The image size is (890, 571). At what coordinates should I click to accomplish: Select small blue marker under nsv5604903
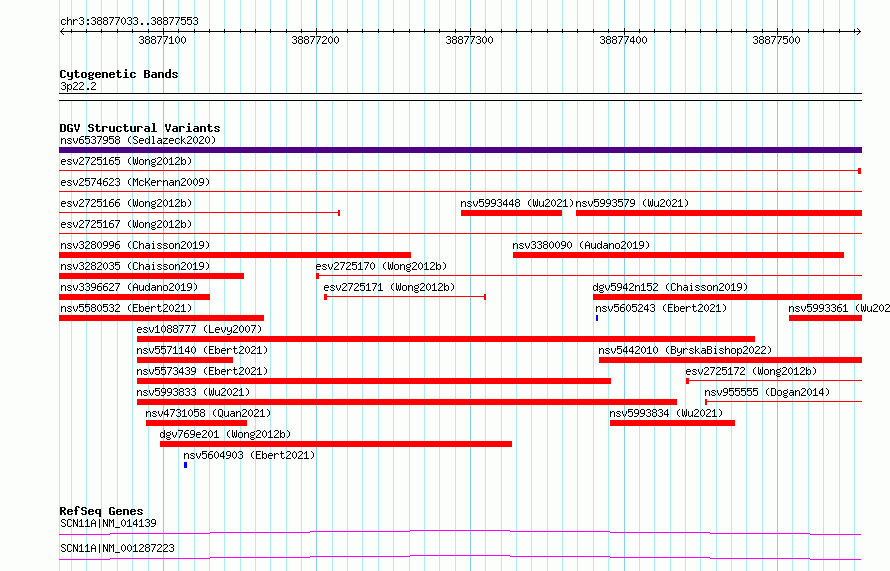tap(186, 465)
